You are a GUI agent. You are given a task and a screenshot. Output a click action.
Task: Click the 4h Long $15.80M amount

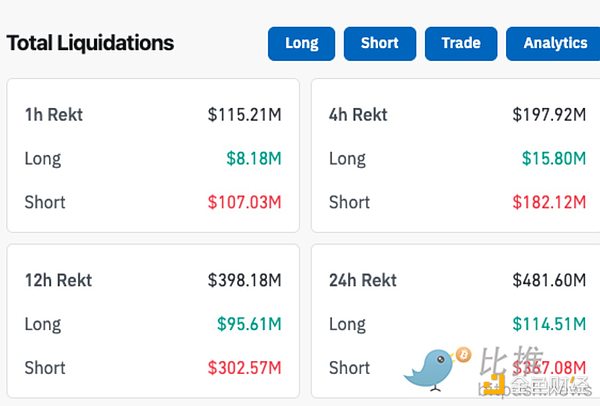tap(554, 158)
